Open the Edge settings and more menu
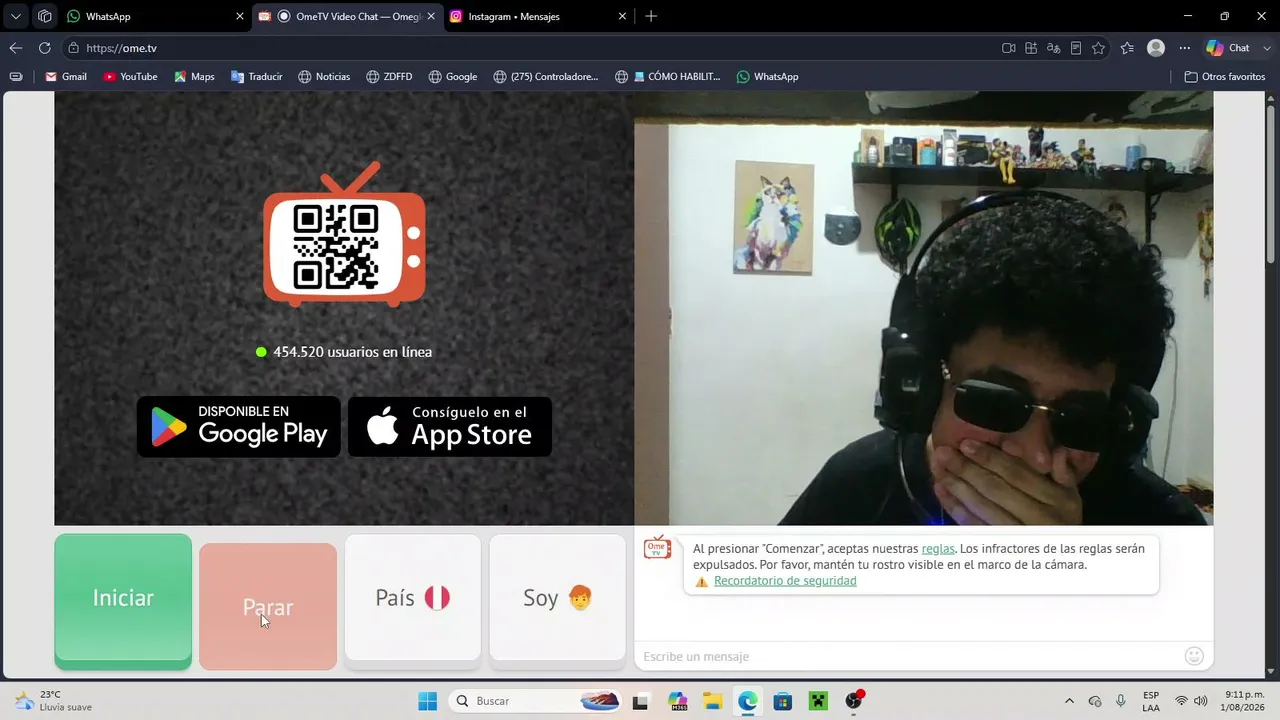 [1185, 48]
